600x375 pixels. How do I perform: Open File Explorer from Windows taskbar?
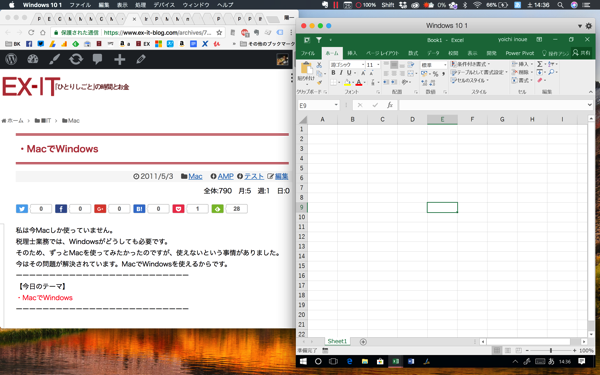click(x=365, y=361)
